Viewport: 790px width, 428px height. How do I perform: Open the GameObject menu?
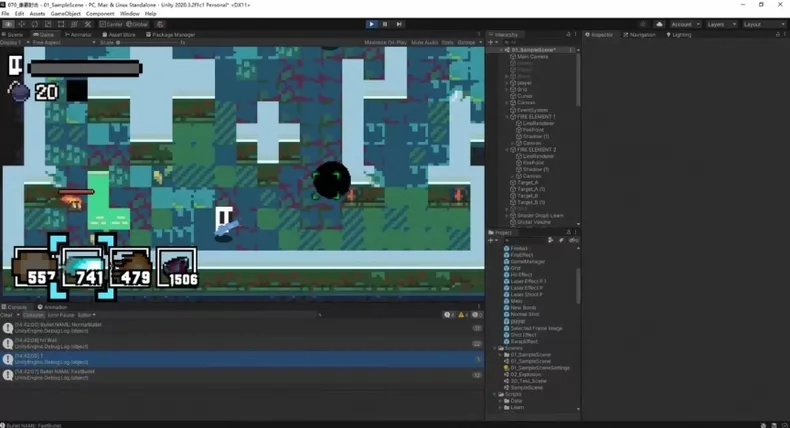coord(65,14)
